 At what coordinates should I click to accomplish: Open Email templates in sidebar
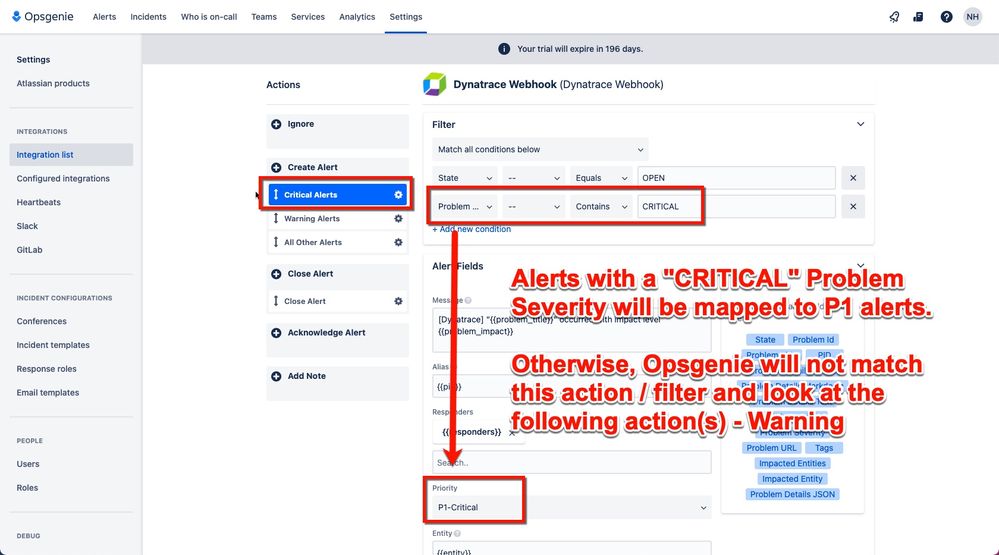tap(48, 393)
